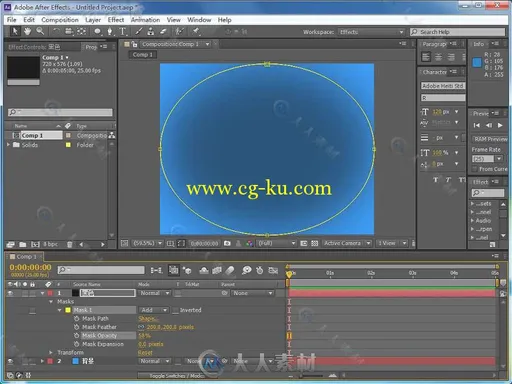
Task: Select the Horizontal Type tool
Action: pos(123,31)
